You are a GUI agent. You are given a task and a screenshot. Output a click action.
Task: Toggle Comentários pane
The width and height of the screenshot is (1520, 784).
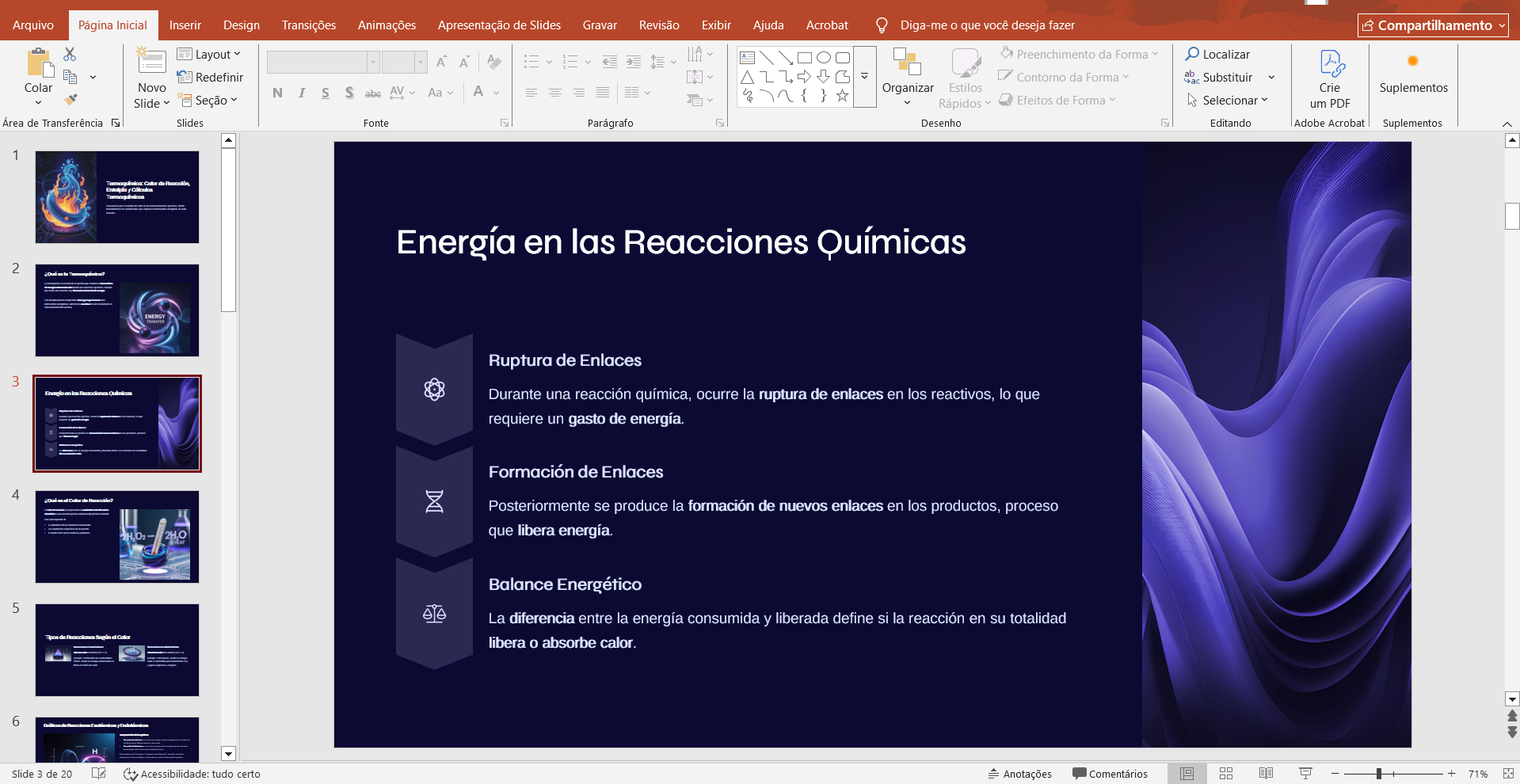1110,774
